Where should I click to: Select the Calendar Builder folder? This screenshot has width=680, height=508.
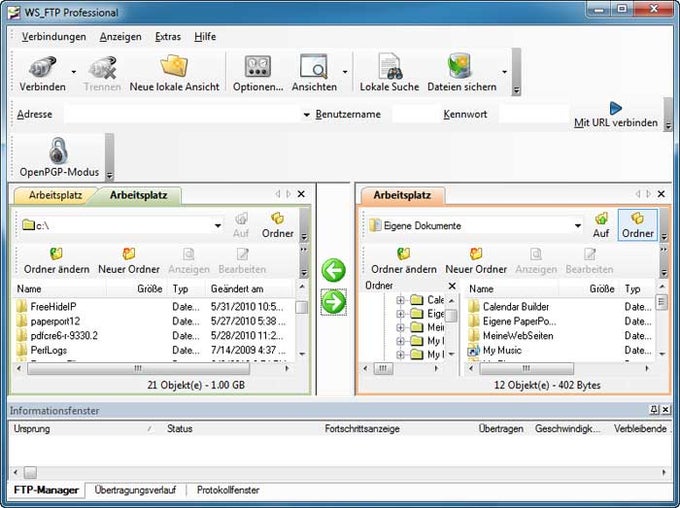click(x=516, y=307)
